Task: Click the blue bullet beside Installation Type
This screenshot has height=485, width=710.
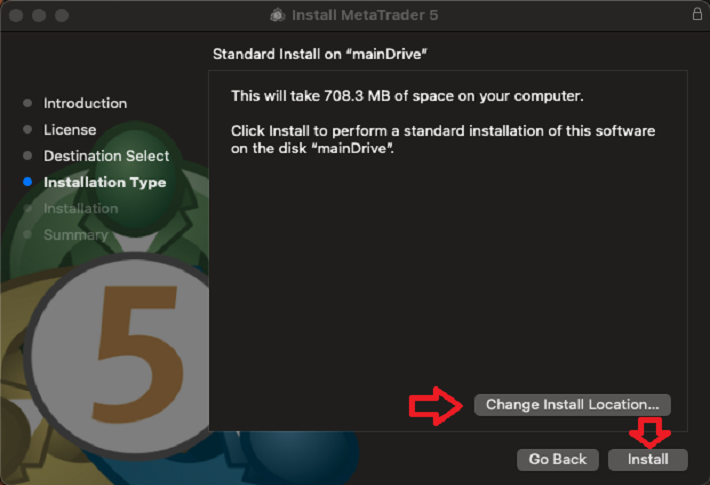Action: pyautogui.click(x=27, y=182)
